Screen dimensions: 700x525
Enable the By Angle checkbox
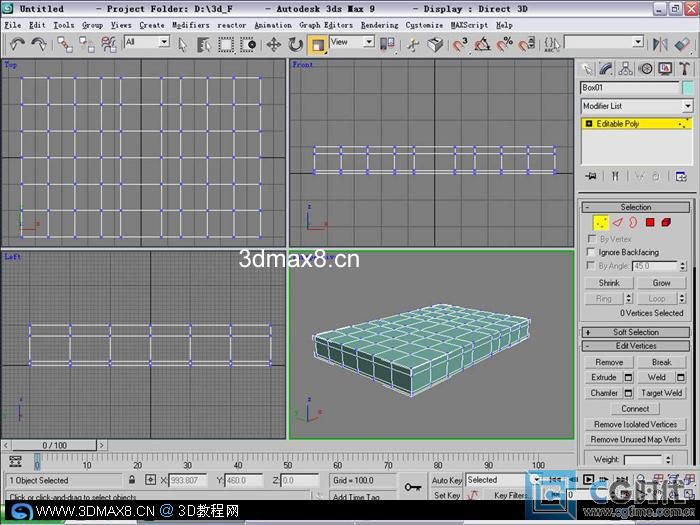point(591,266)
